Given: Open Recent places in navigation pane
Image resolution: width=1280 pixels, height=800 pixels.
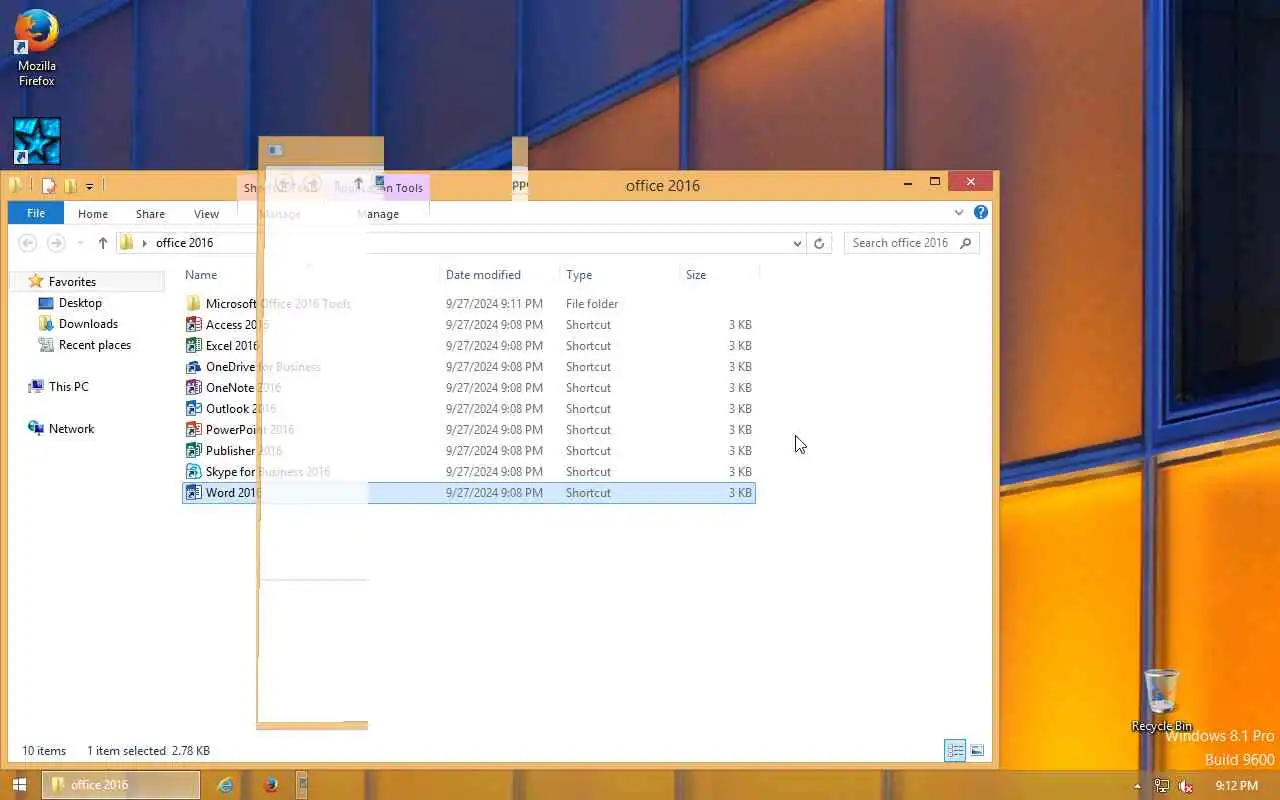Looking at the screenshot, I should (94, 345).
